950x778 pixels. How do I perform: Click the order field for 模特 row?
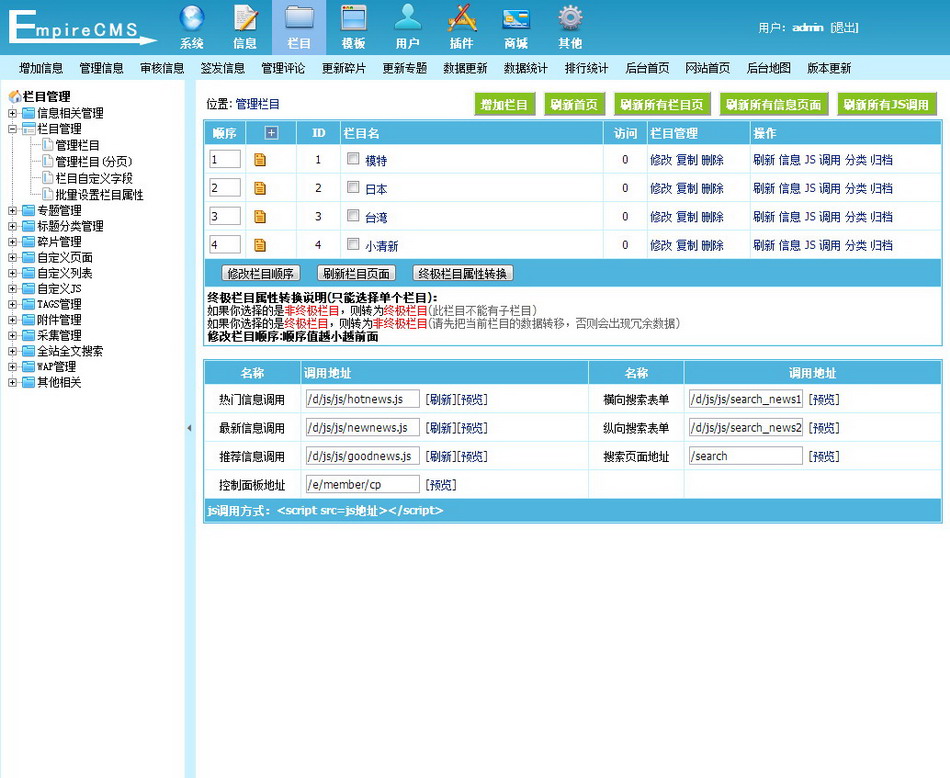tap(225, 159)
